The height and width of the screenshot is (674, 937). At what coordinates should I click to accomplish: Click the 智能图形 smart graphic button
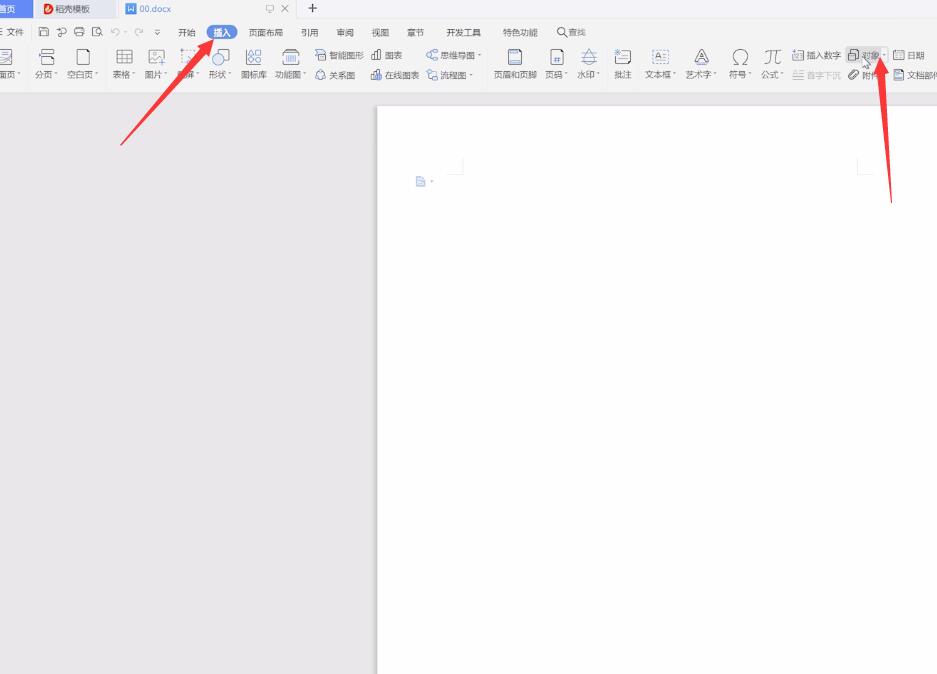[x=339, y=55]
